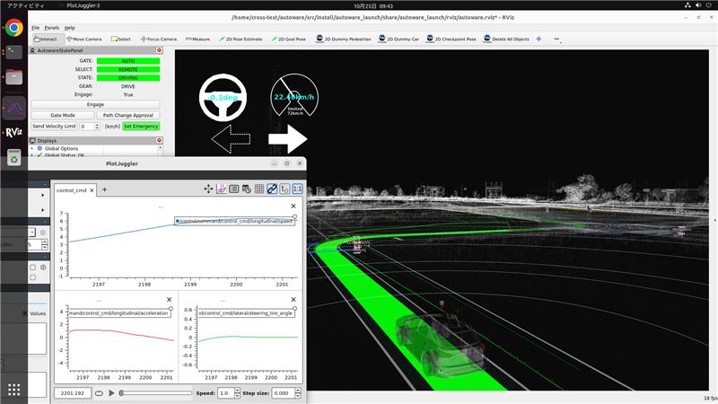
Task: Open the File menu in RViz
Action: (35, 28)
